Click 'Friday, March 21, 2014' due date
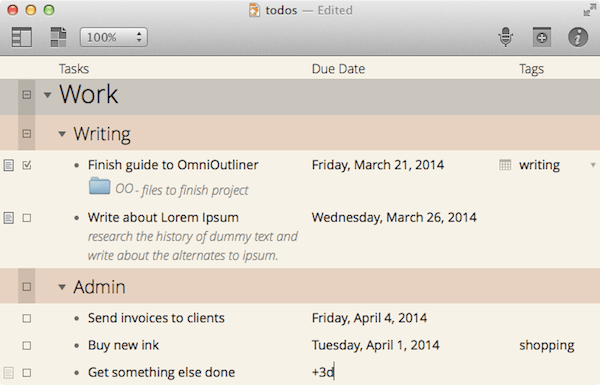This screenshot has height=385, width=600. click(378, 165)
